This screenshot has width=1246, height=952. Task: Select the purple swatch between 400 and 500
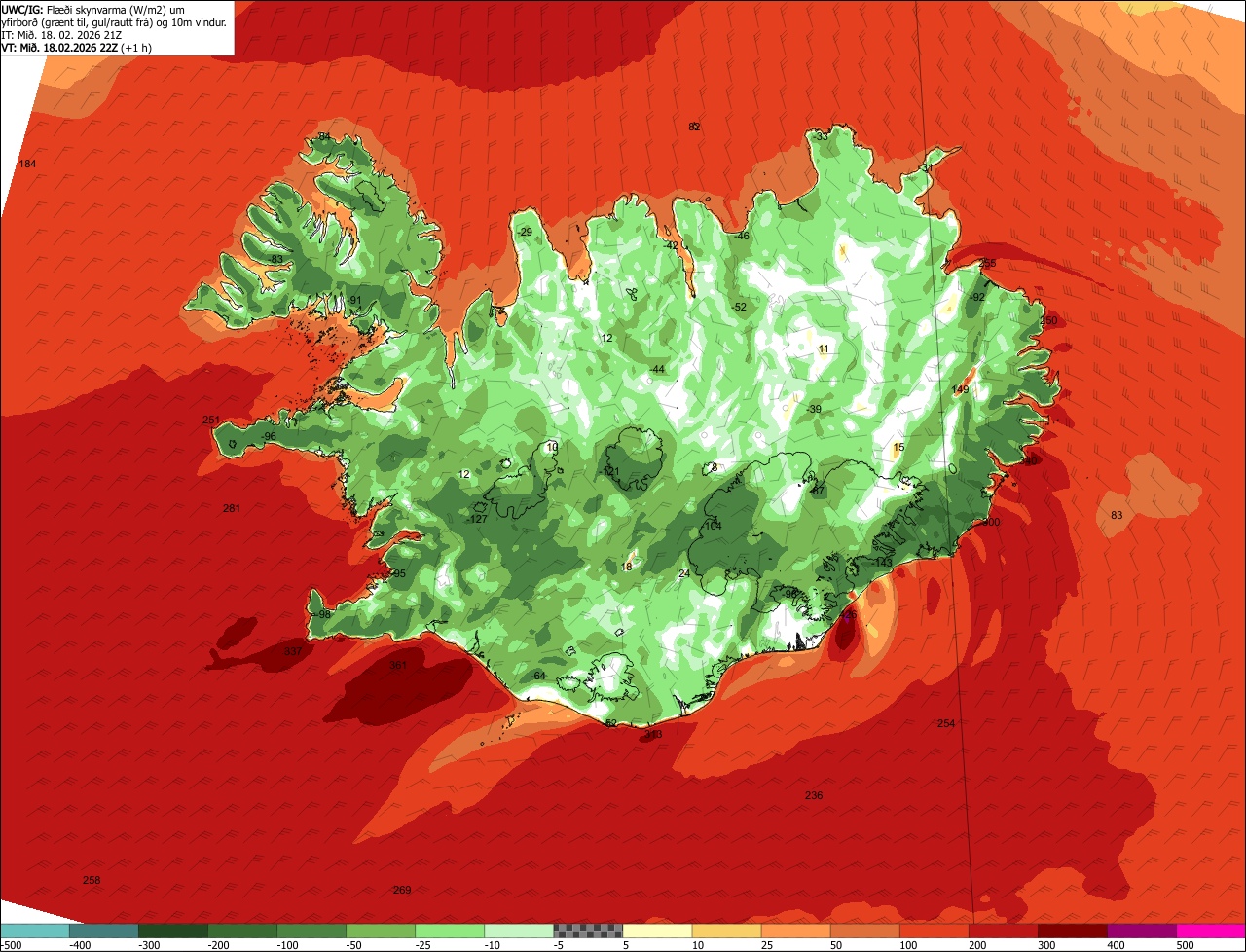[x=1141, y=931]
